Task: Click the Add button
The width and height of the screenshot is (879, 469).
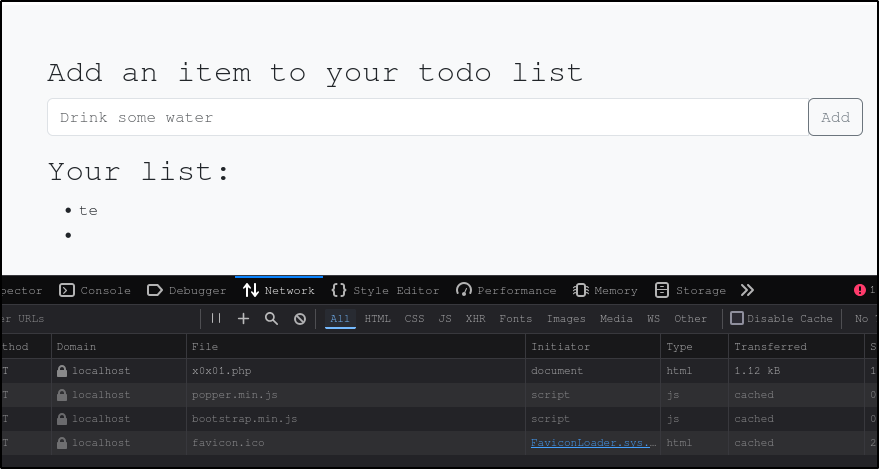Action: click(835, 117)
